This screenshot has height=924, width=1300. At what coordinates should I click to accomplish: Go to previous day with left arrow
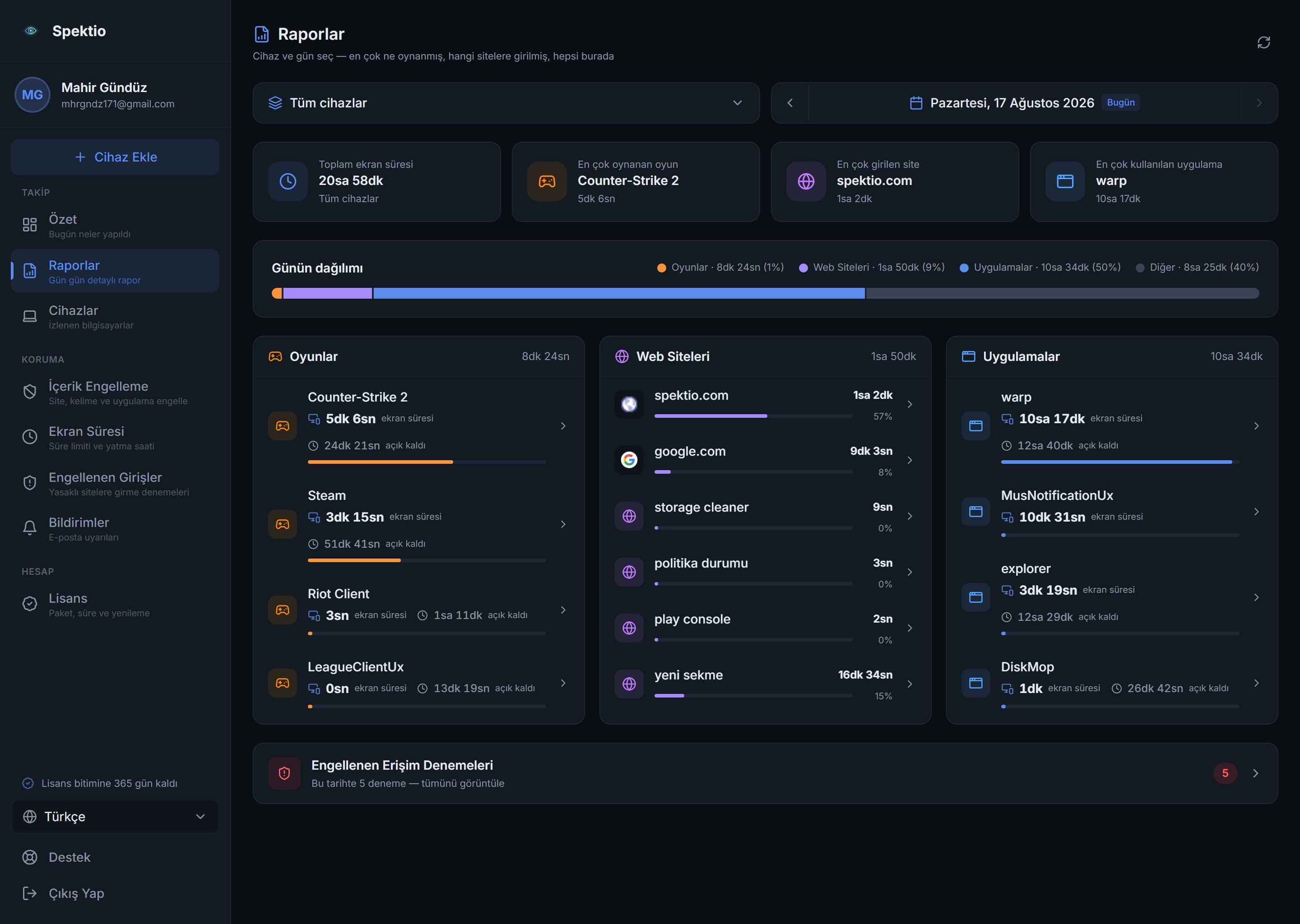point(790,103)
